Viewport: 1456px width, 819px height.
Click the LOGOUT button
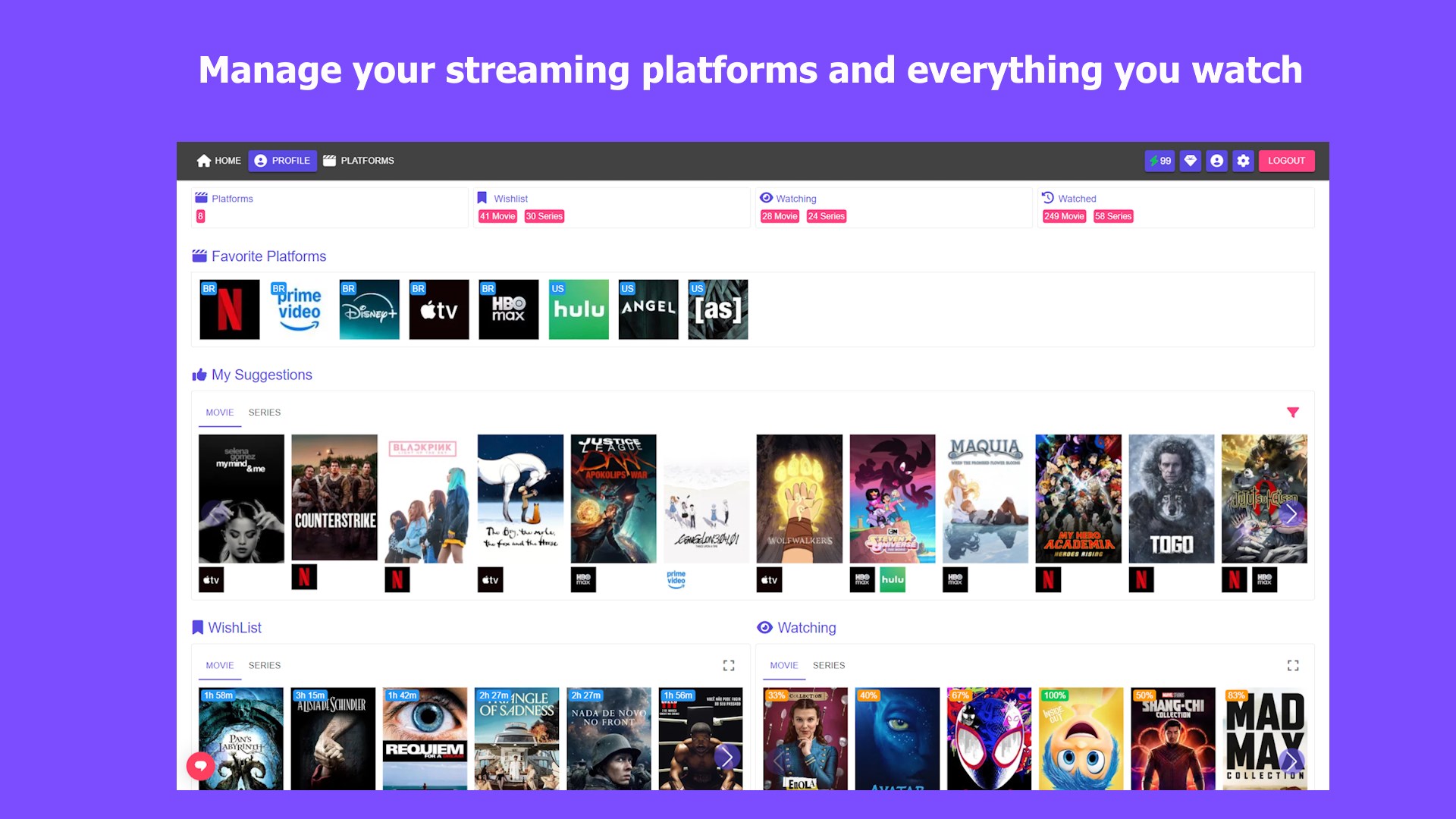click(x=1286, y=161)
